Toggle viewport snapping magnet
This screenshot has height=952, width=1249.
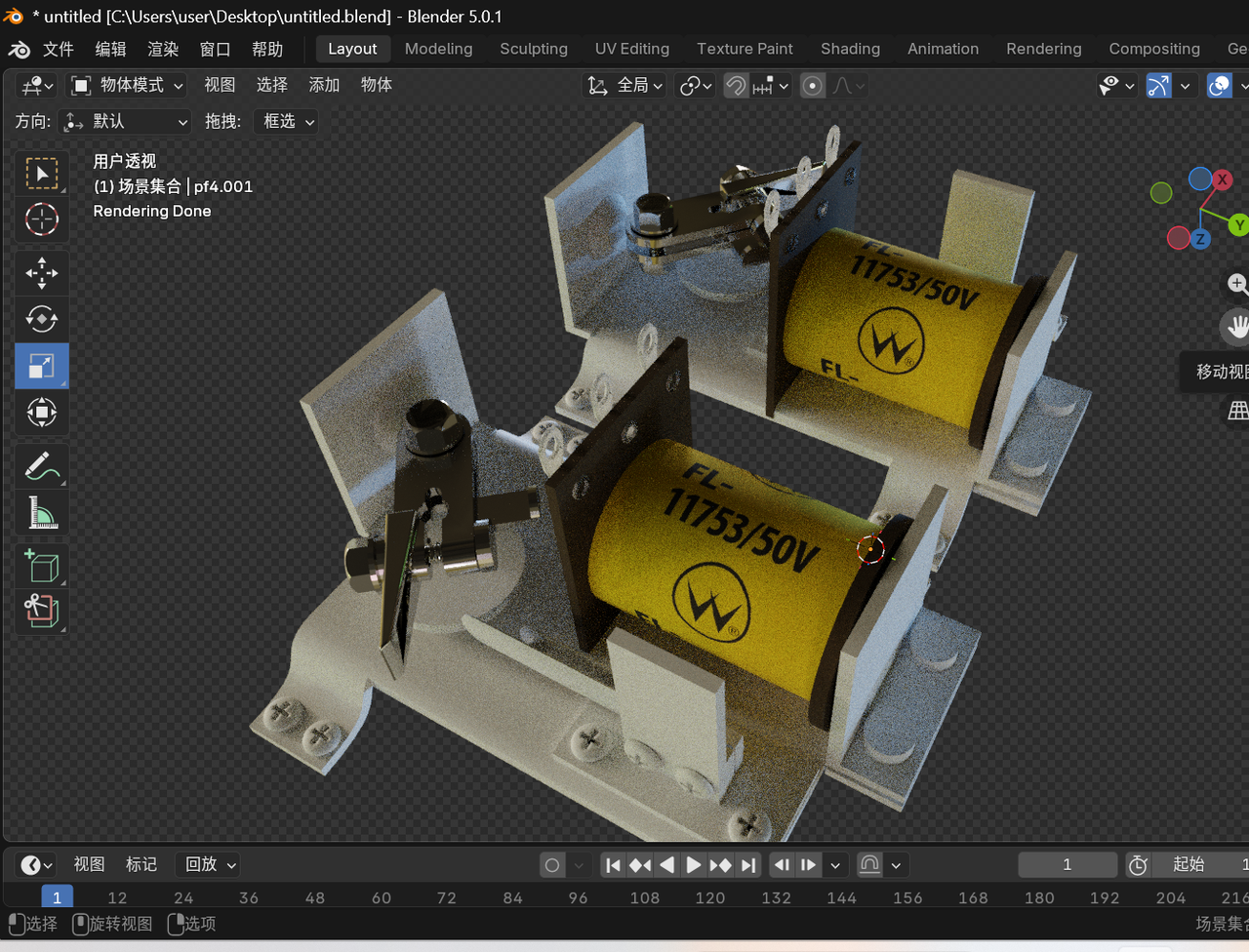click(x=736, y=86)
